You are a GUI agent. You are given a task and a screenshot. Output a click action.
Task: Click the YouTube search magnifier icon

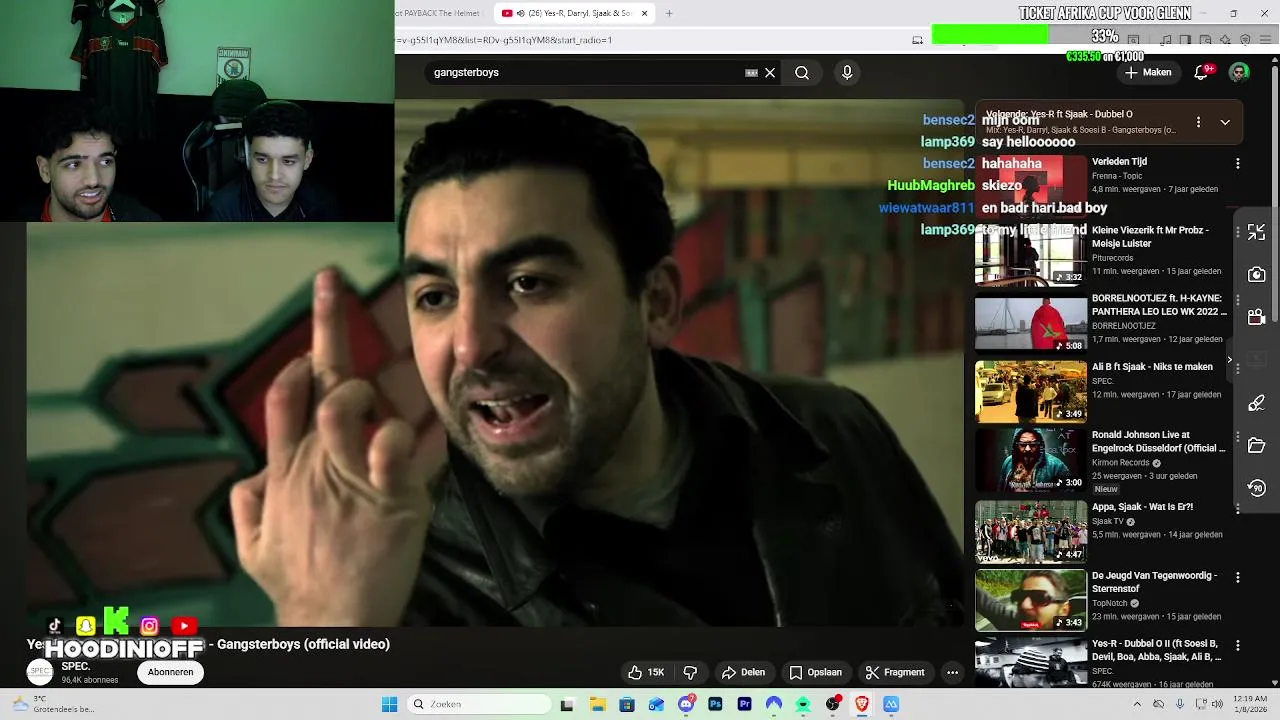[802, 72]
